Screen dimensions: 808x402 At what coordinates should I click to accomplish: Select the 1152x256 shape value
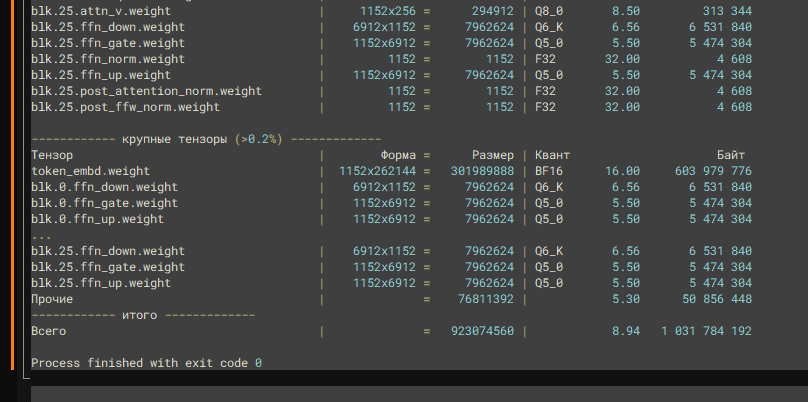tap(388, 11)
